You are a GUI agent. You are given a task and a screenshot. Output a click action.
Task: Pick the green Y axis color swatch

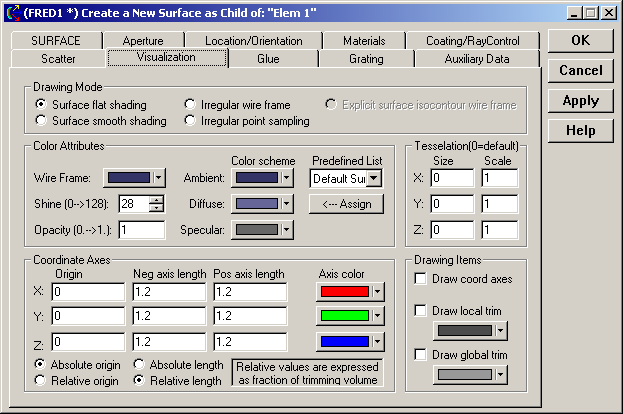point(343,317)
